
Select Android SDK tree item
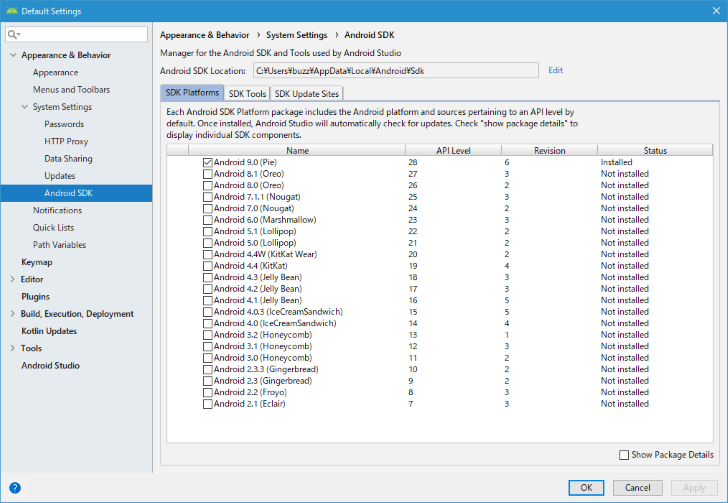coord(77,193)
